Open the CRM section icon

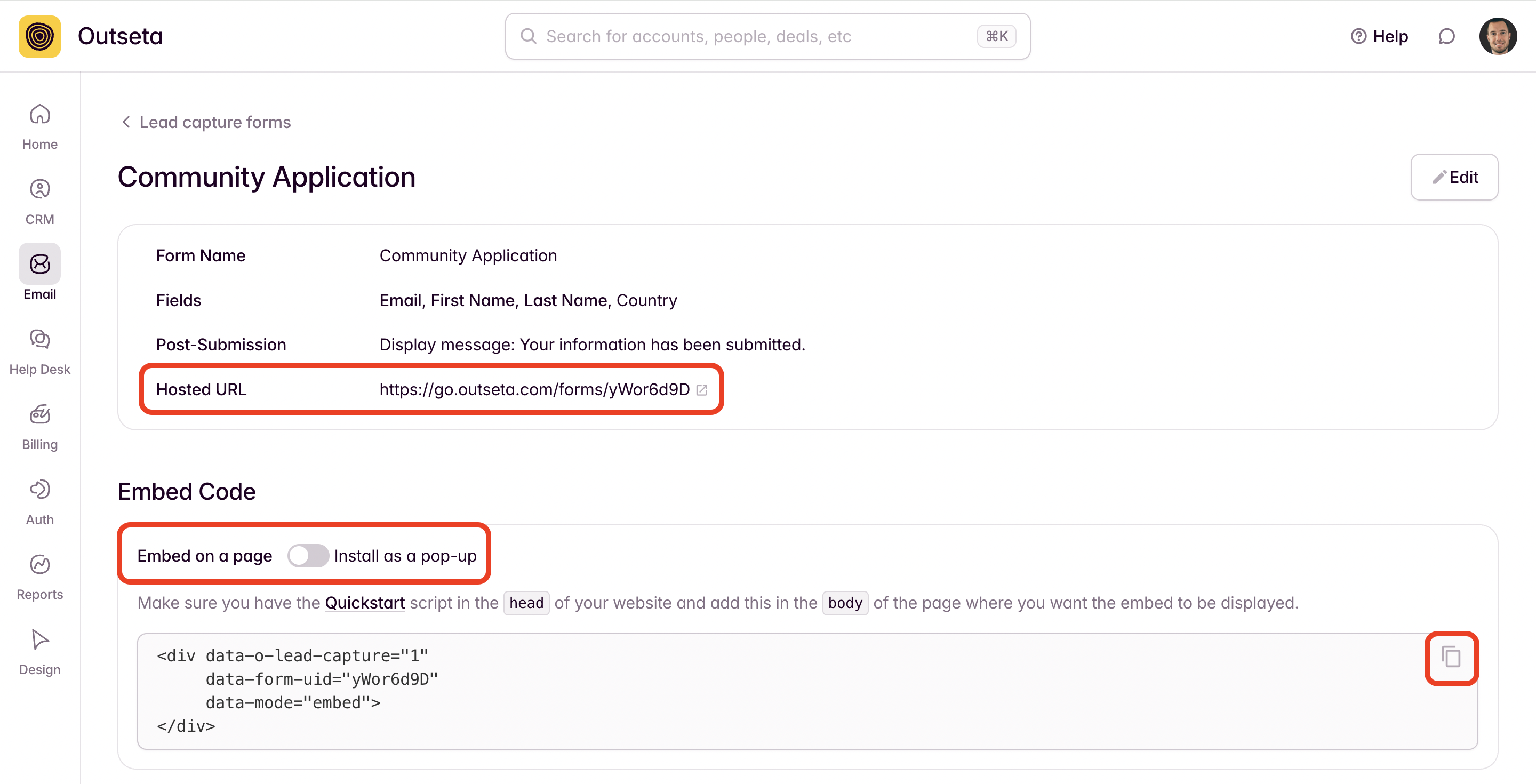(x=39, y=189)
